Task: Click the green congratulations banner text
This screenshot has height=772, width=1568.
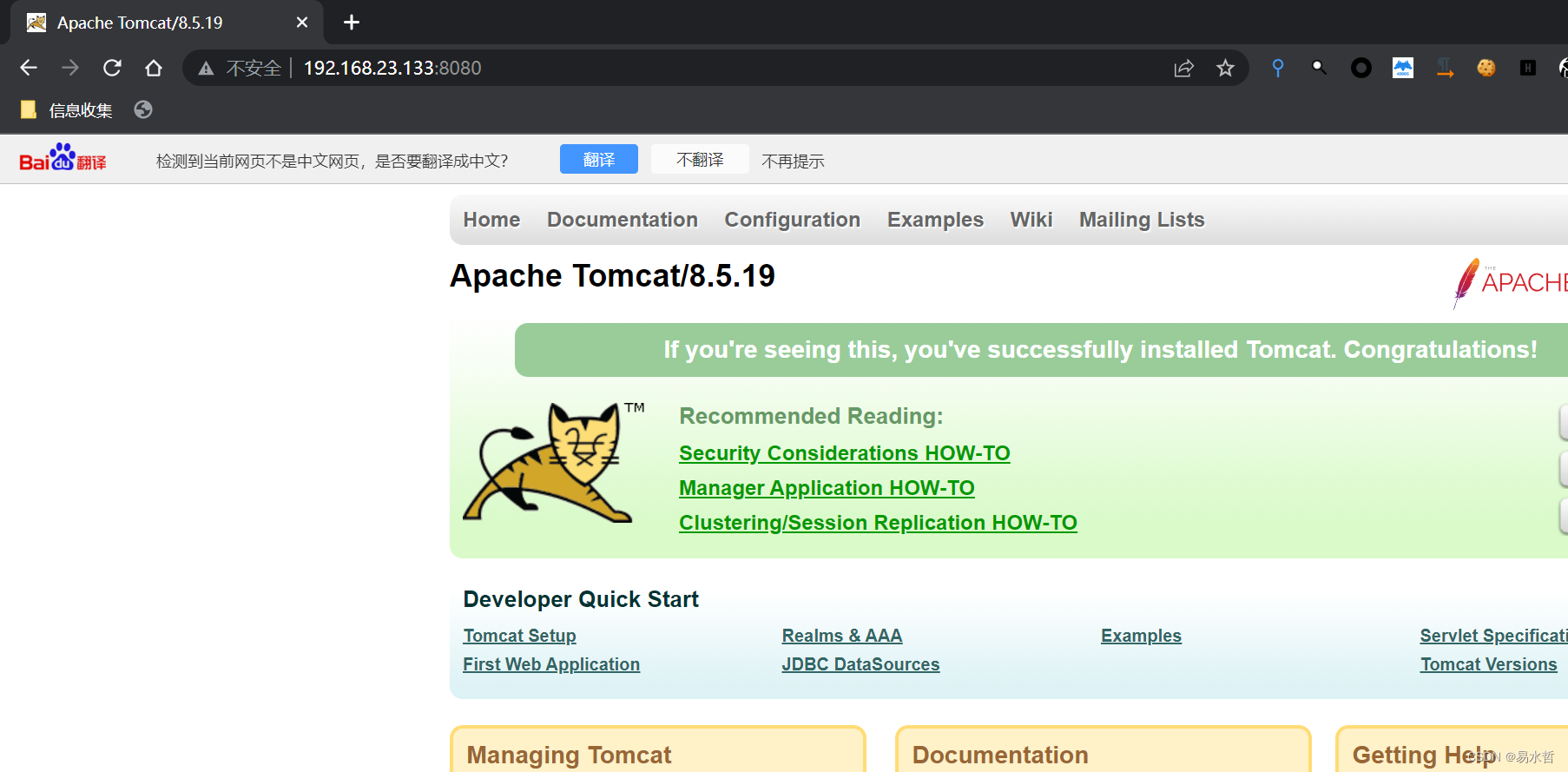Action: pyautogui.click(x=1100, y=349)
